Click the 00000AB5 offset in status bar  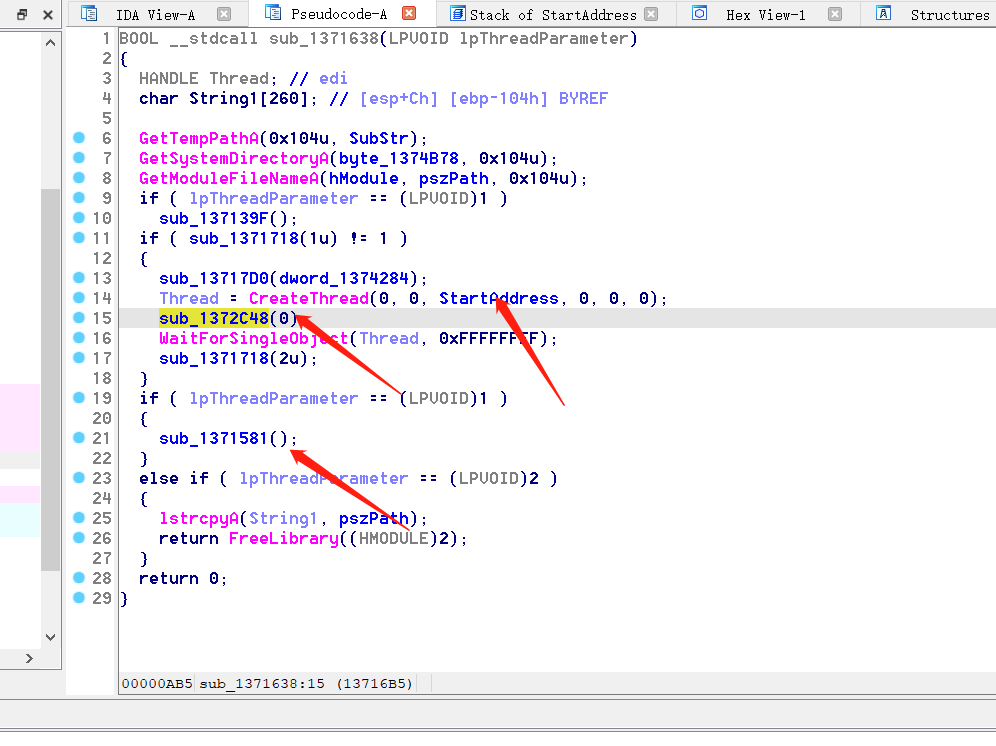click(x=156, y=684)
